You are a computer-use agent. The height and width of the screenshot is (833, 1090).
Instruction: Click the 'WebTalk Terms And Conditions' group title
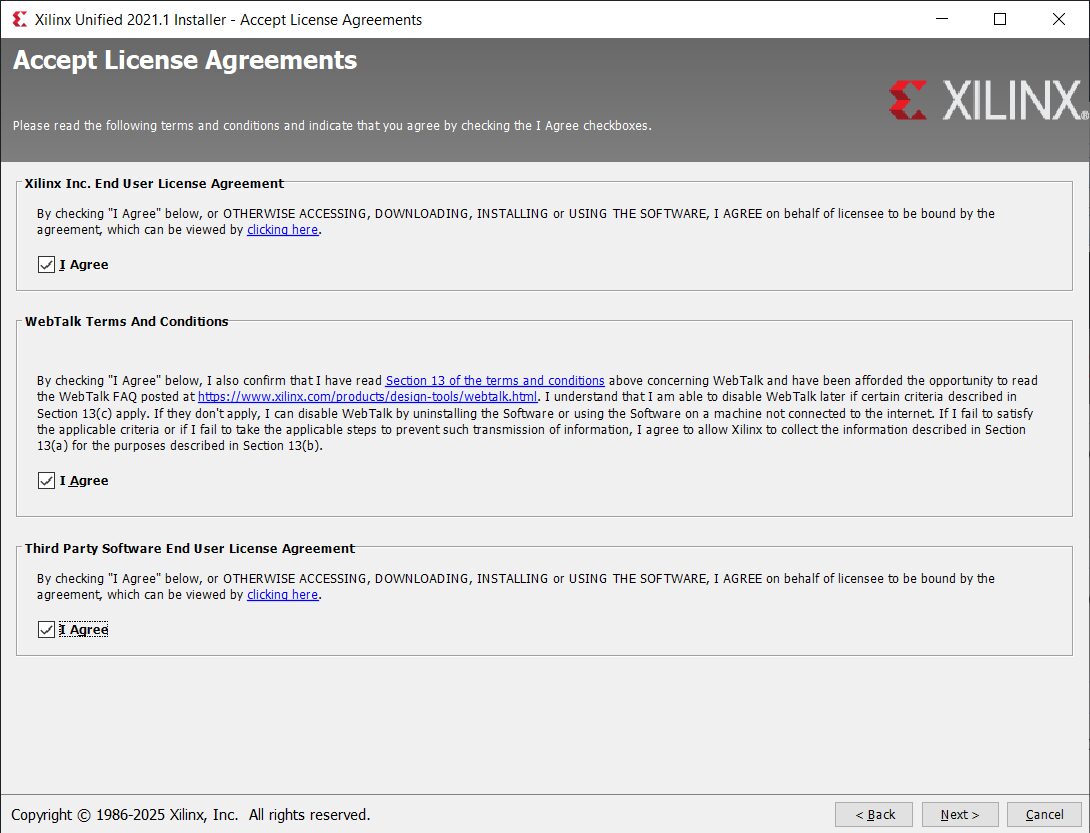[127, 321]
